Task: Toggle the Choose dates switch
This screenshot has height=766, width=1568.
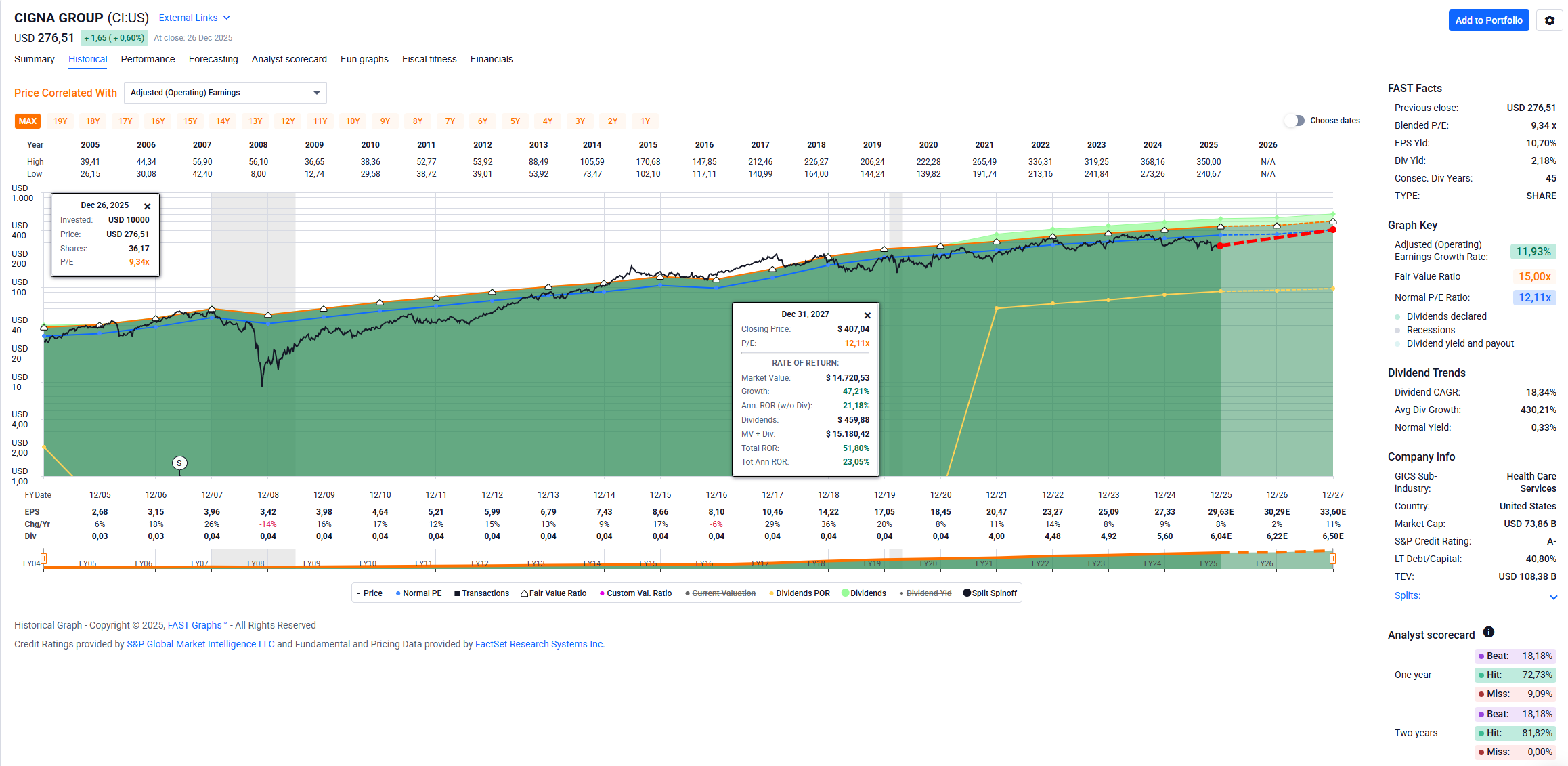Action: pos(1294,121)
